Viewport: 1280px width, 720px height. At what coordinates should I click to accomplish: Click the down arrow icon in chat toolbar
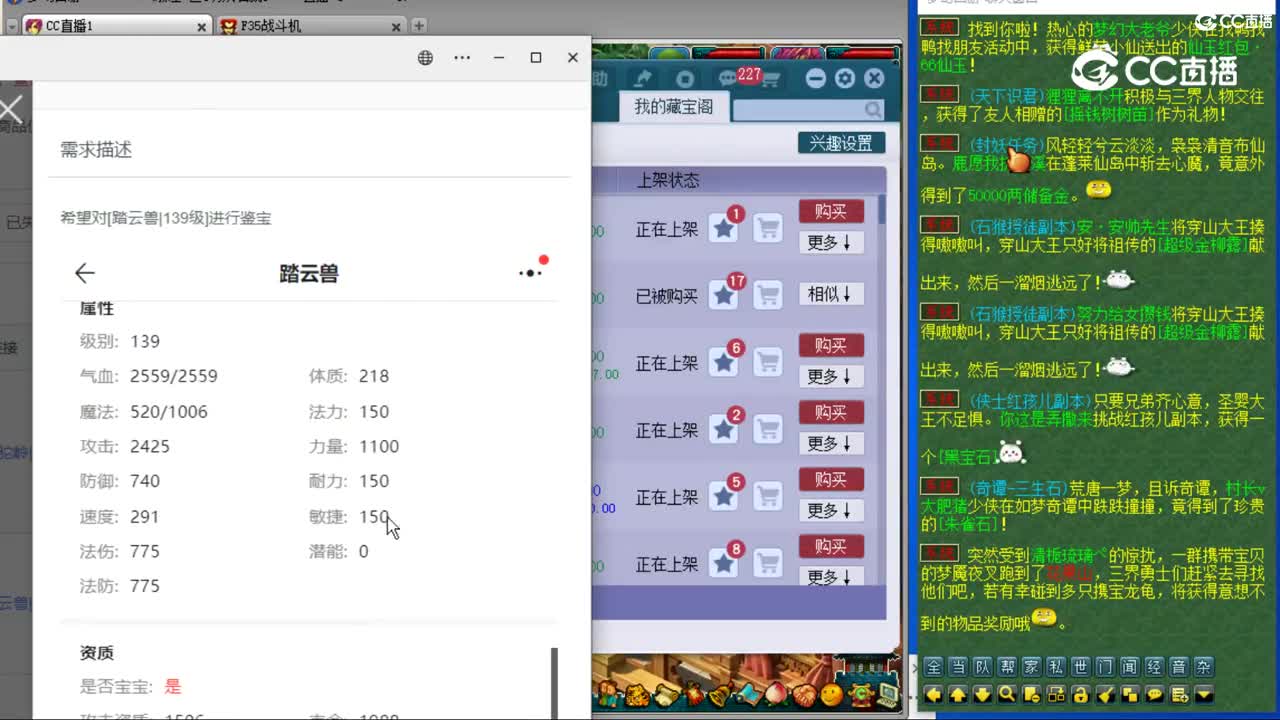click(983, 695)
